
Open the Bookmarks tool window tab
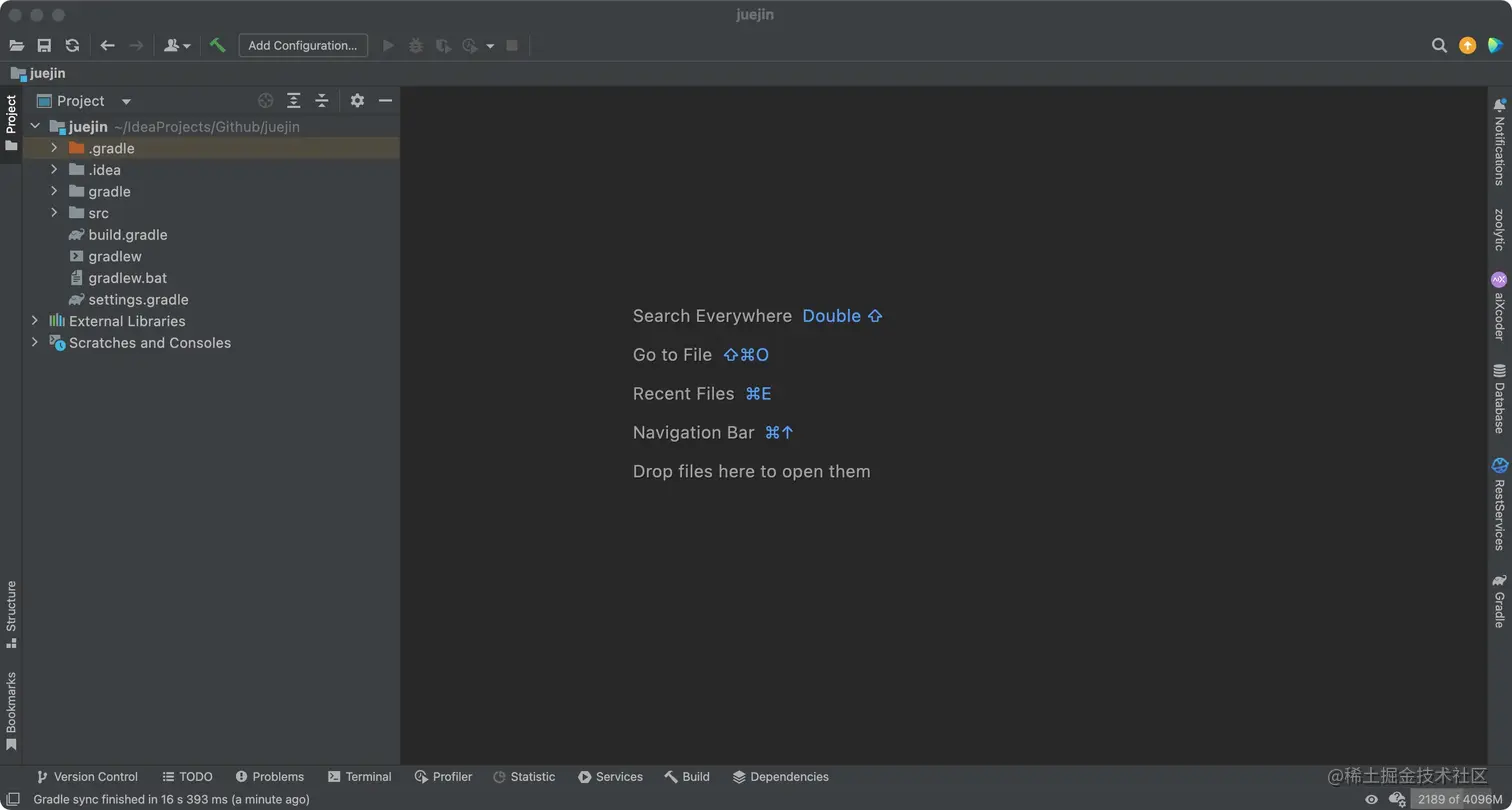(x=11, y=710)
